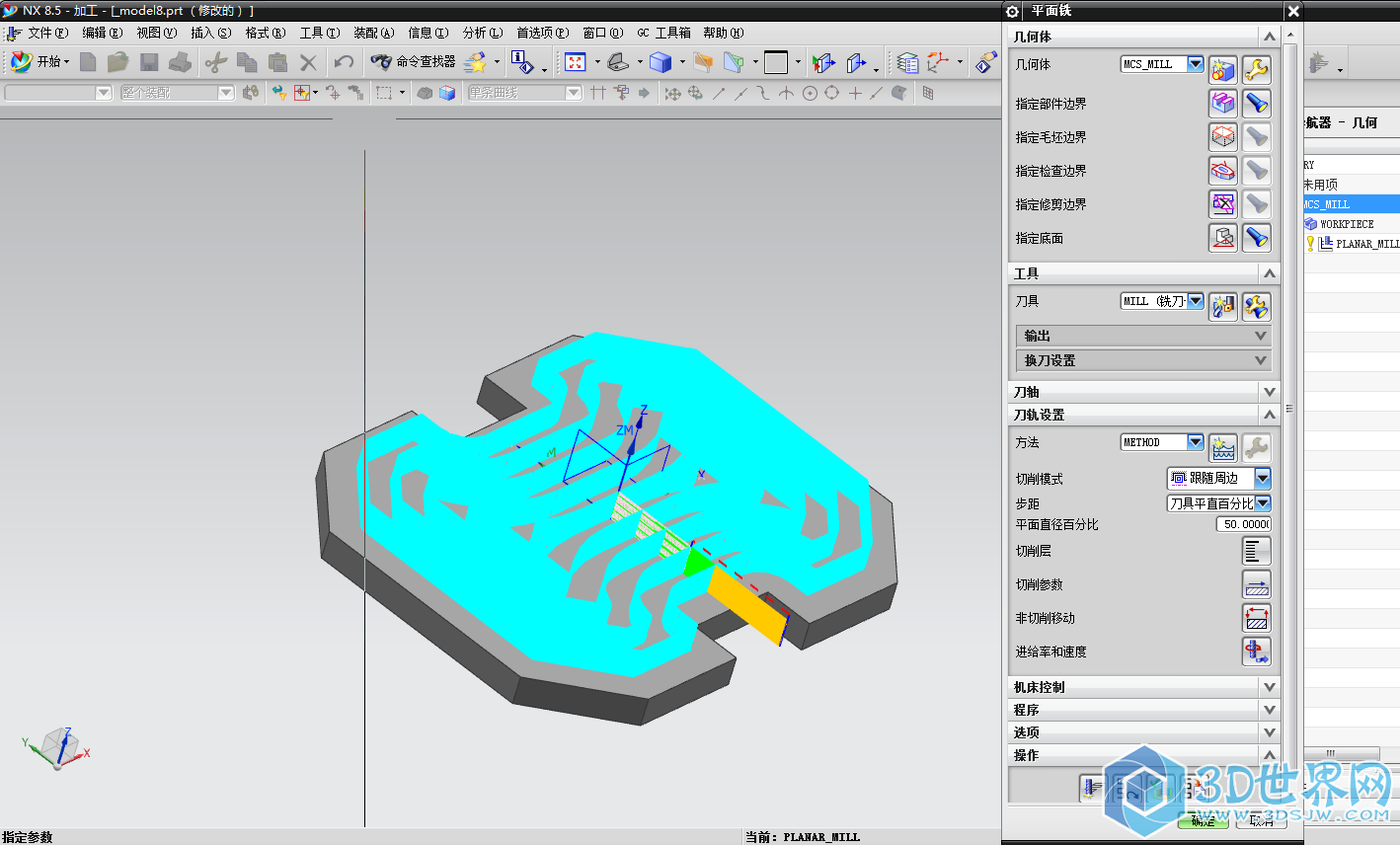Expand the 选项 section
This screenshot has height=845, width=1400.
[x=1144, y=732]
